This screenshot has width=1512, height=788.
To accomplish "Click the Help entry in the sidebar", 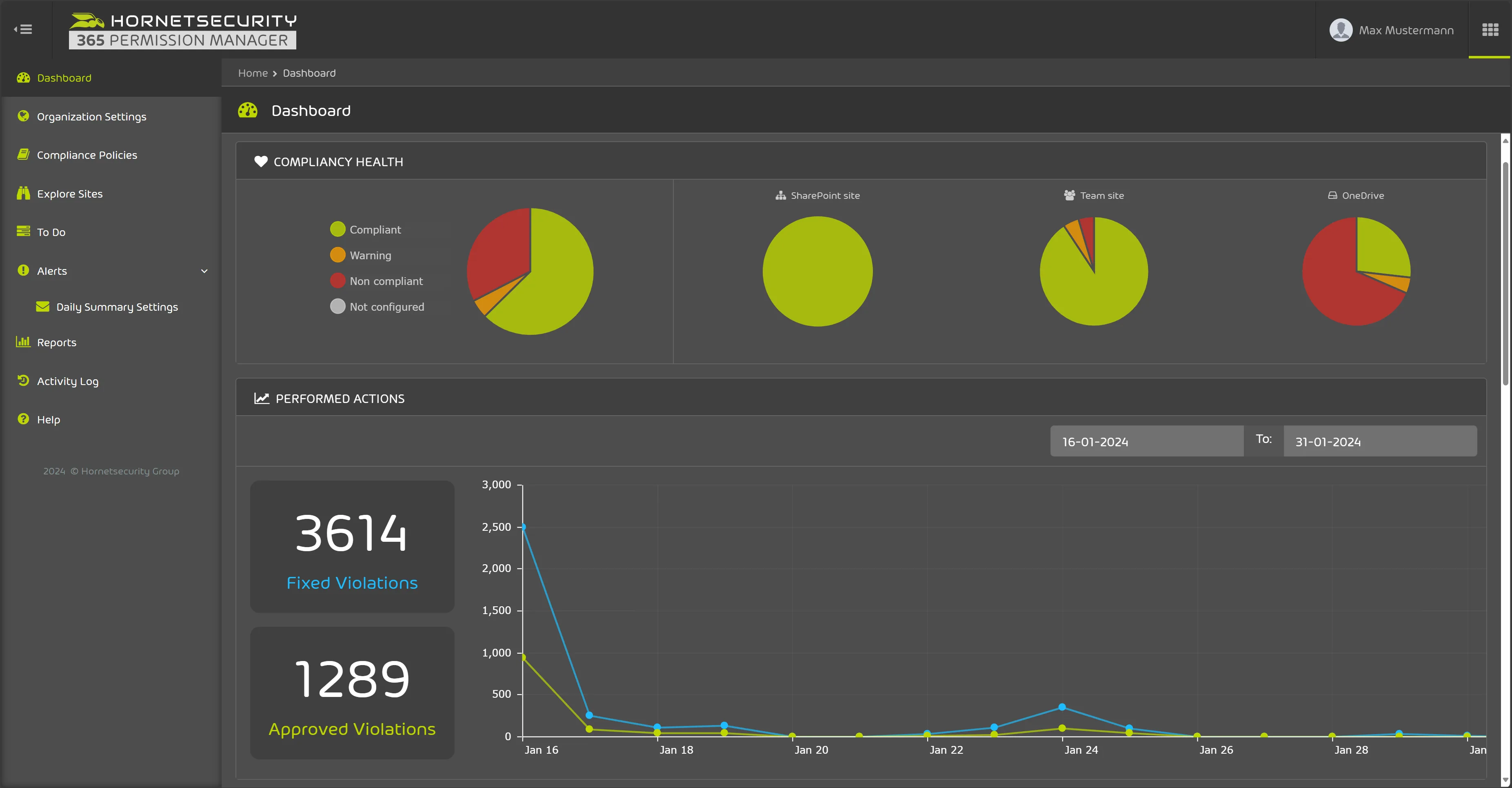I will (48, 419).
